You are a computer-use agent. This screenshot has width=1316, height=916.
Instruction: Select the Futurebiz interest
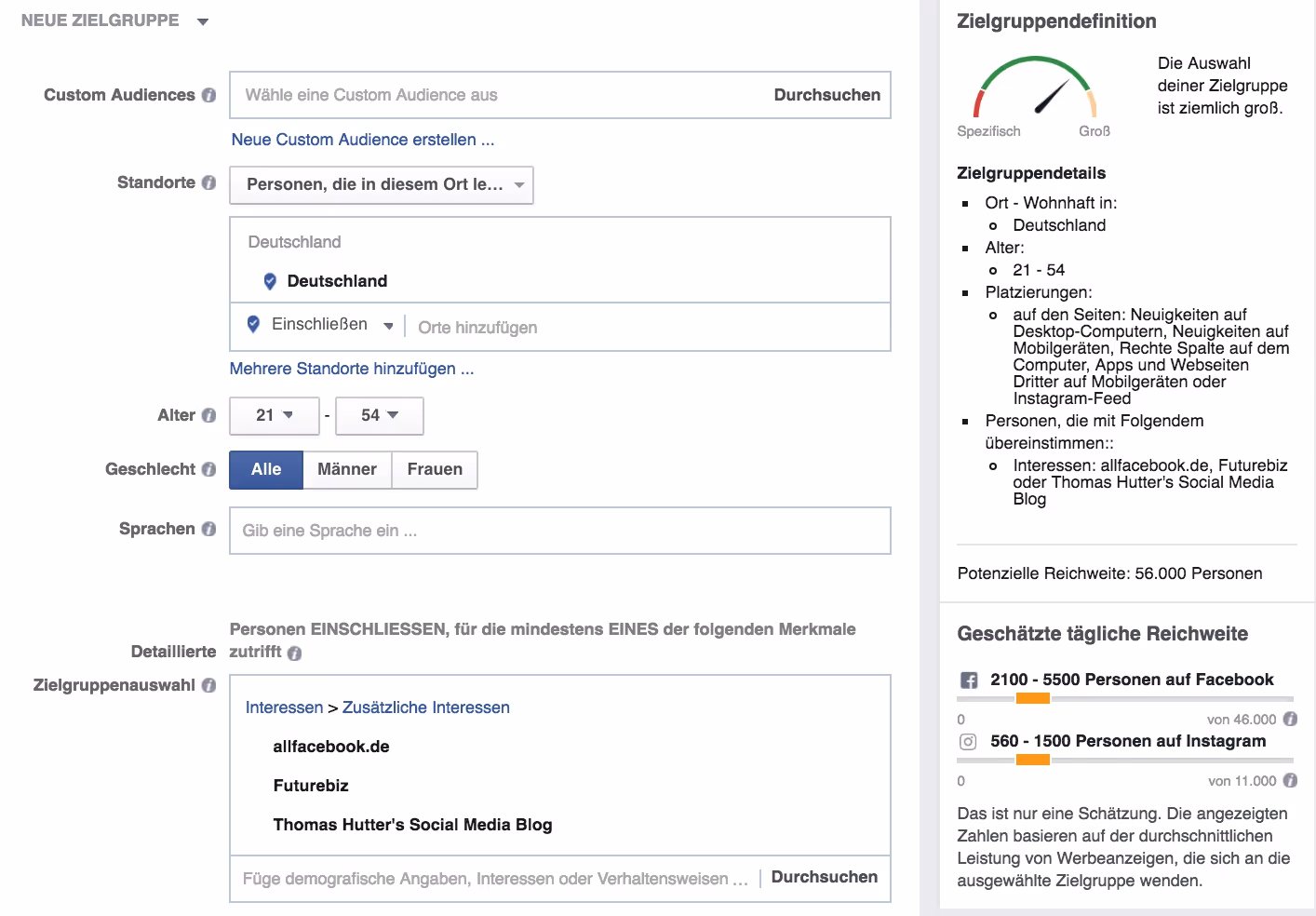tap(311, 786)
